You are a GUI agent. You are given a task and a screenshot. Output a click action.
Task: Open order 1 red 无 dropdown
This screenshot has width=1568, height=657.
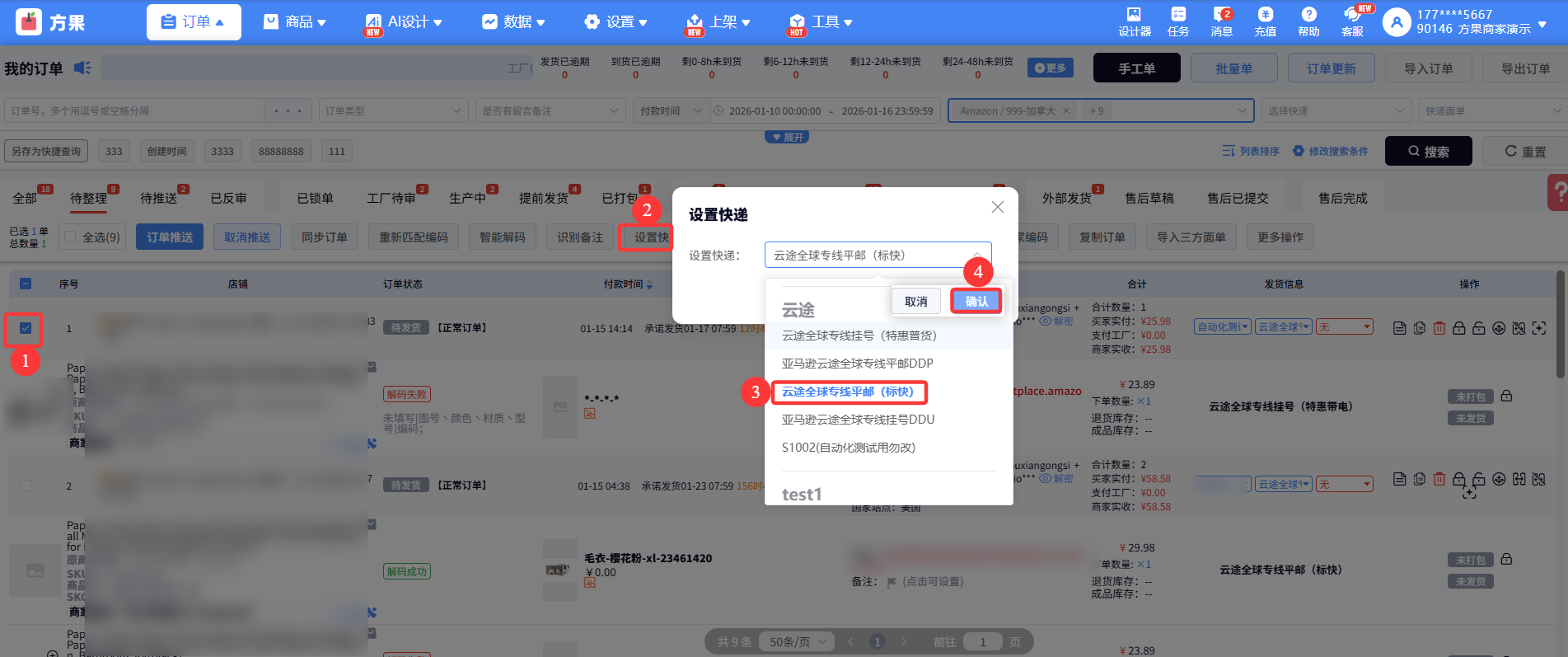point(1344,327)
